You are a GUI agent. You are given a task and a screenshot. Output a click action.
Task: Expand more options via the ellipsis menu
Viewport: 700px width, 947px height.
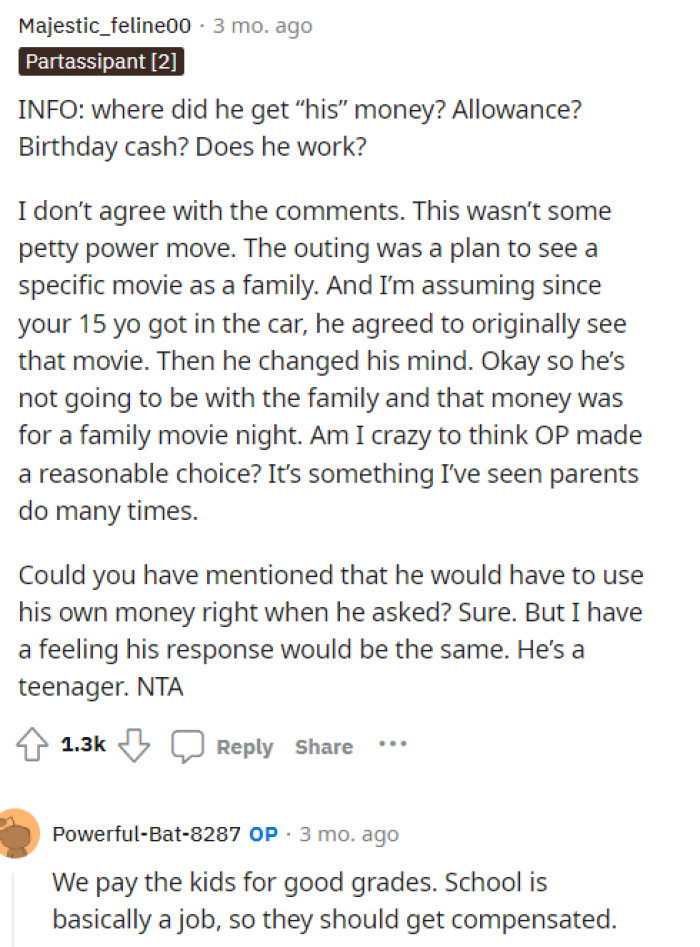tap(393, 744)
